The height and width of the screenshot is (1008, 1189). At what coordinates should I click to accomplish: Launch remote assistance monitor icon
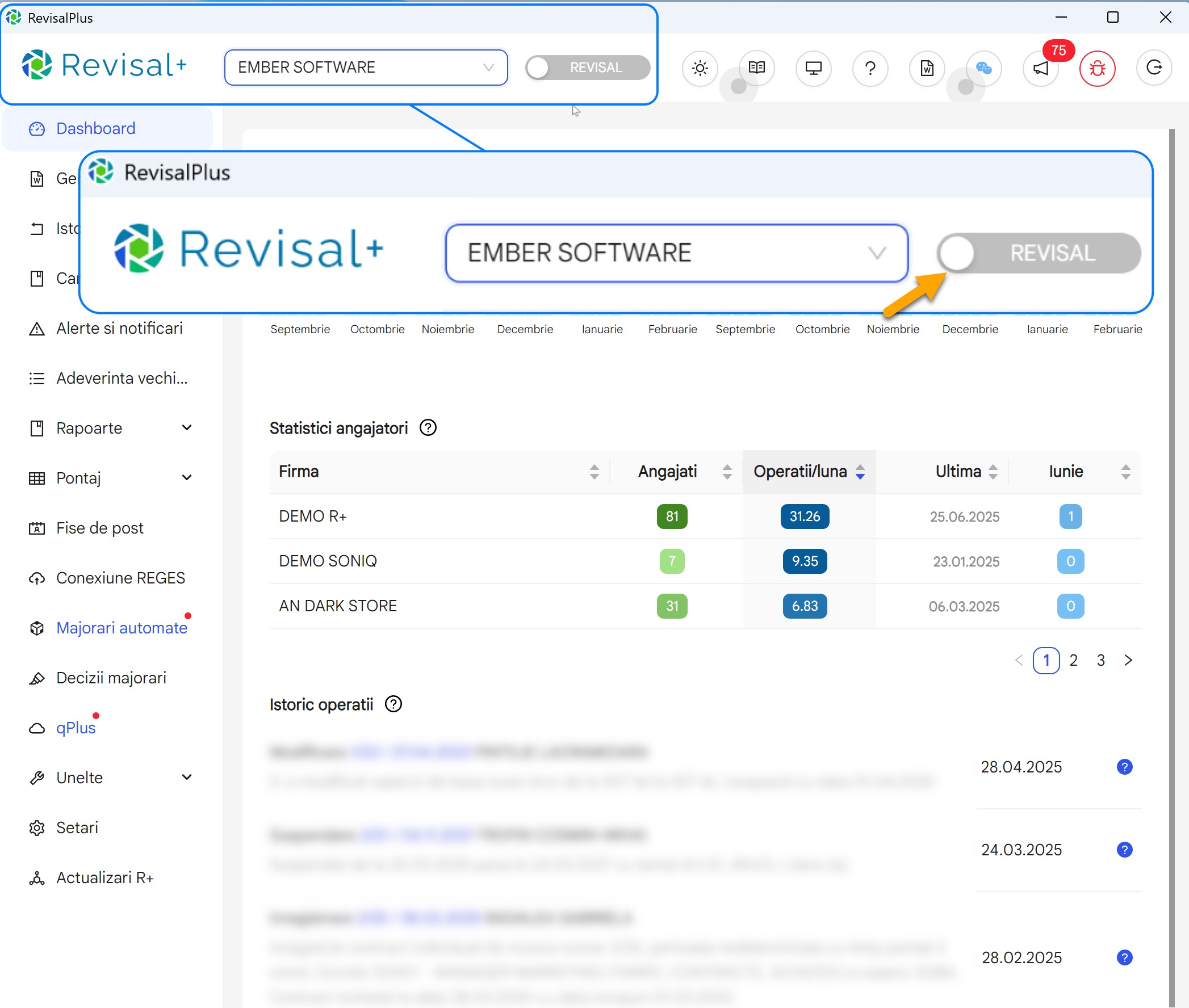814,68
